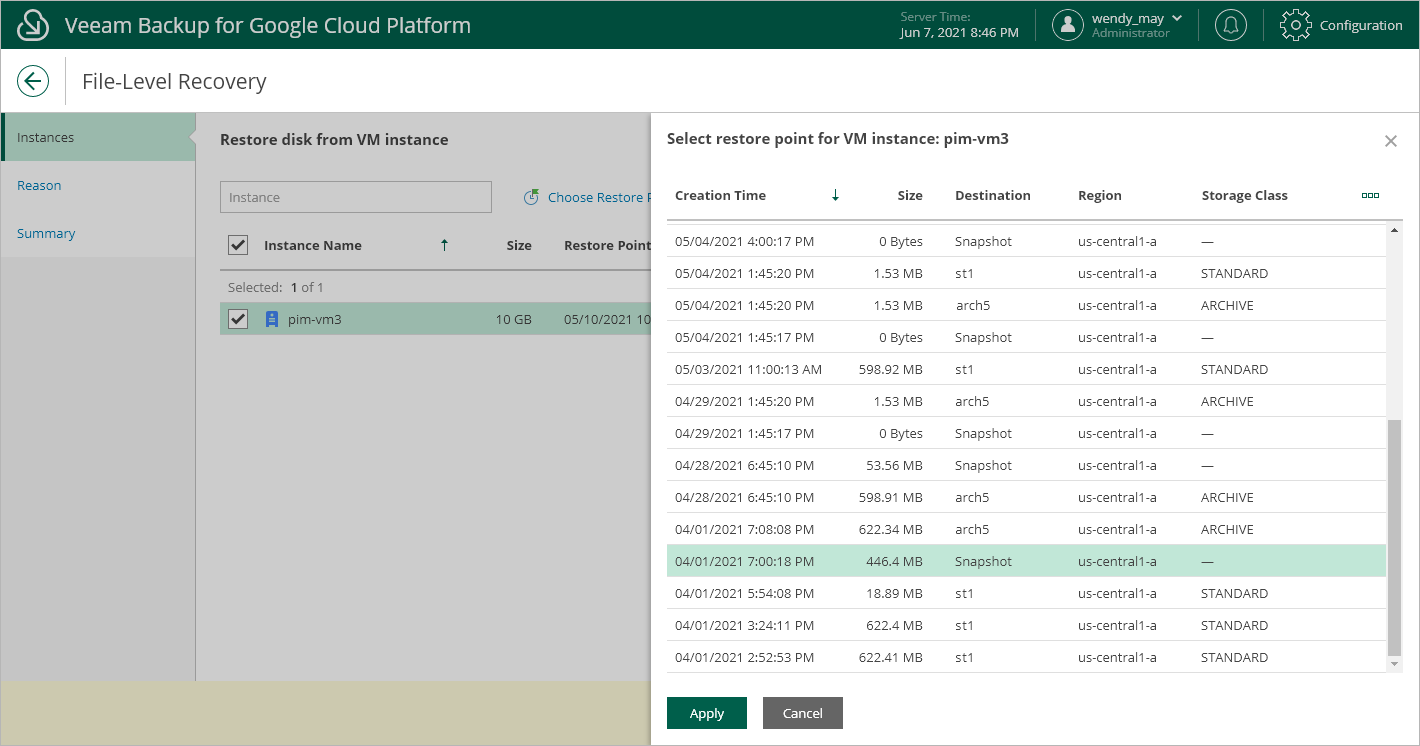The image size is (1420, 746).
Task: Click the pim-vm3 instance name
Action: pyautogui.click(x=315, y=319)
